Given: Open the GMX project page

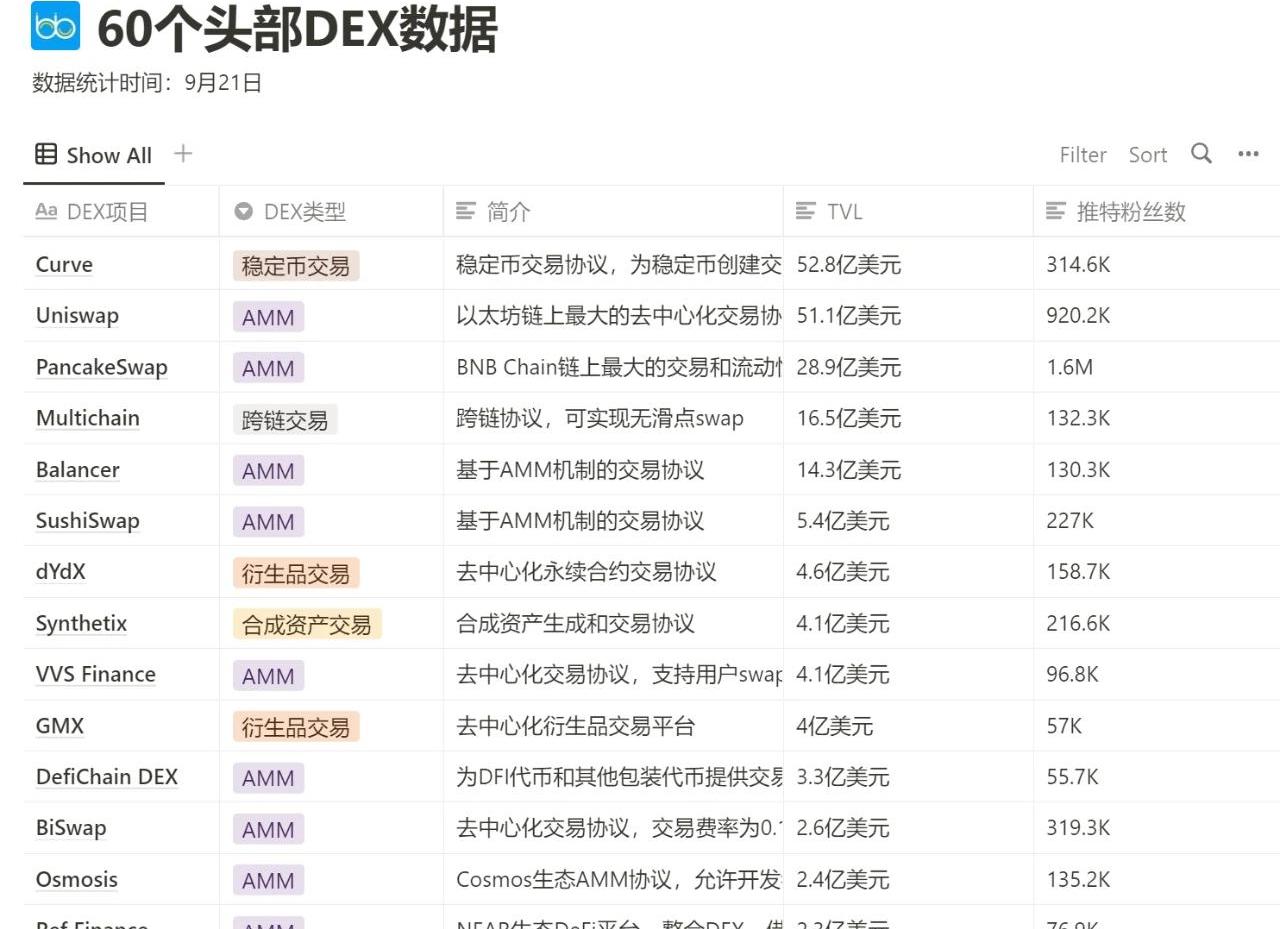Looking at the screenshot, I should 59,726.
